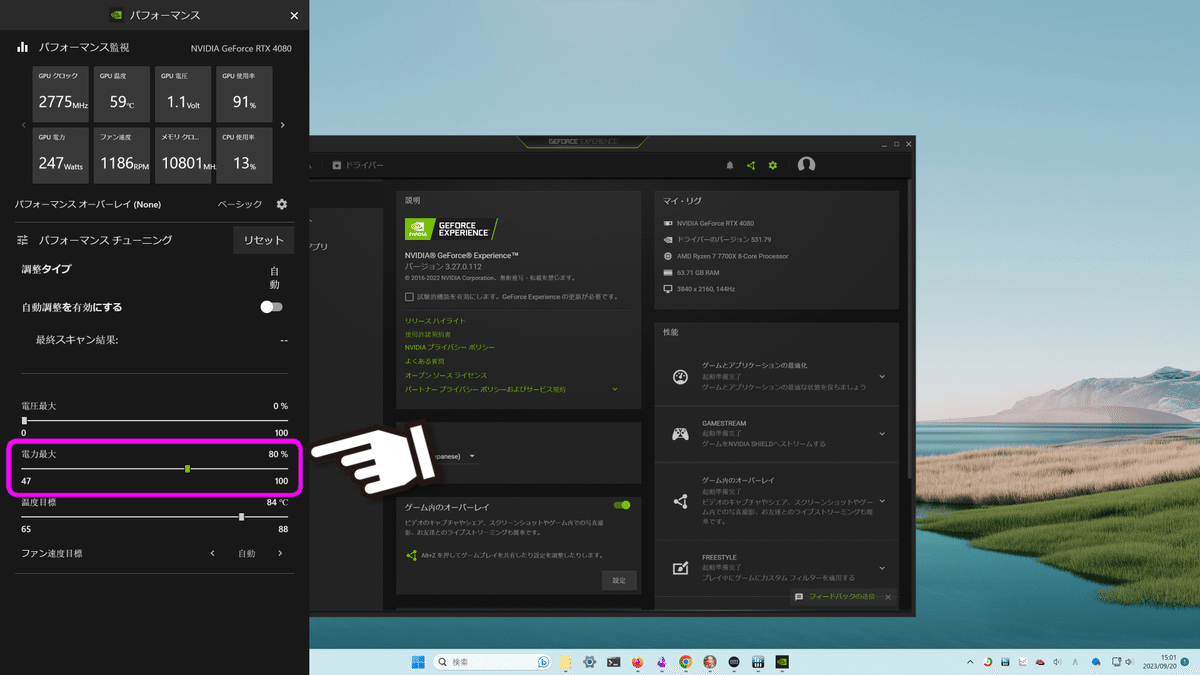This screenshot has height=675, width=1200.
Task: Select next fan speed target option
Action: click(x=280, y=553)
